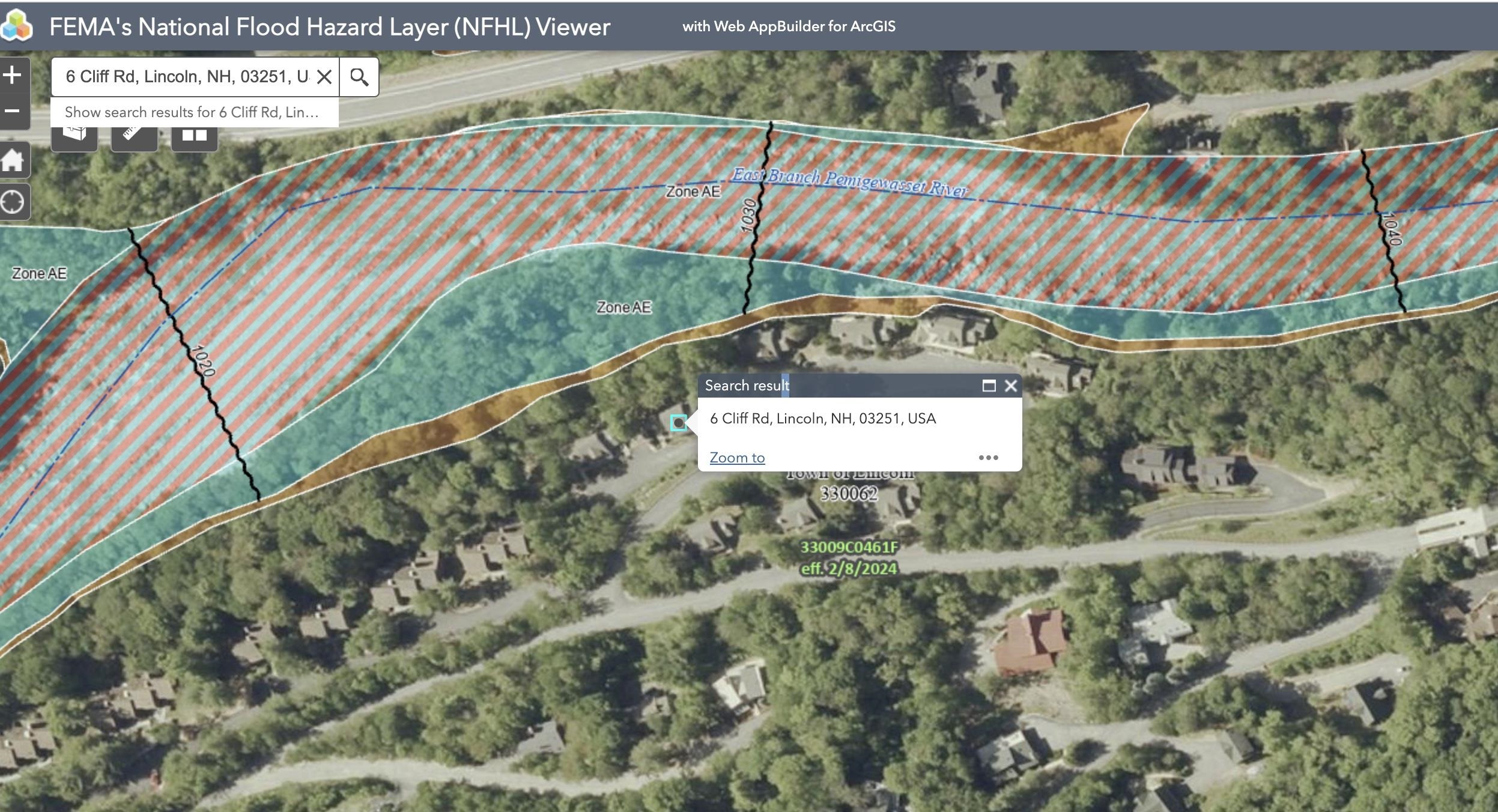Maximize the Search result popup
The height and width of the screenshot is (812, 1498).
pos(989,386)
